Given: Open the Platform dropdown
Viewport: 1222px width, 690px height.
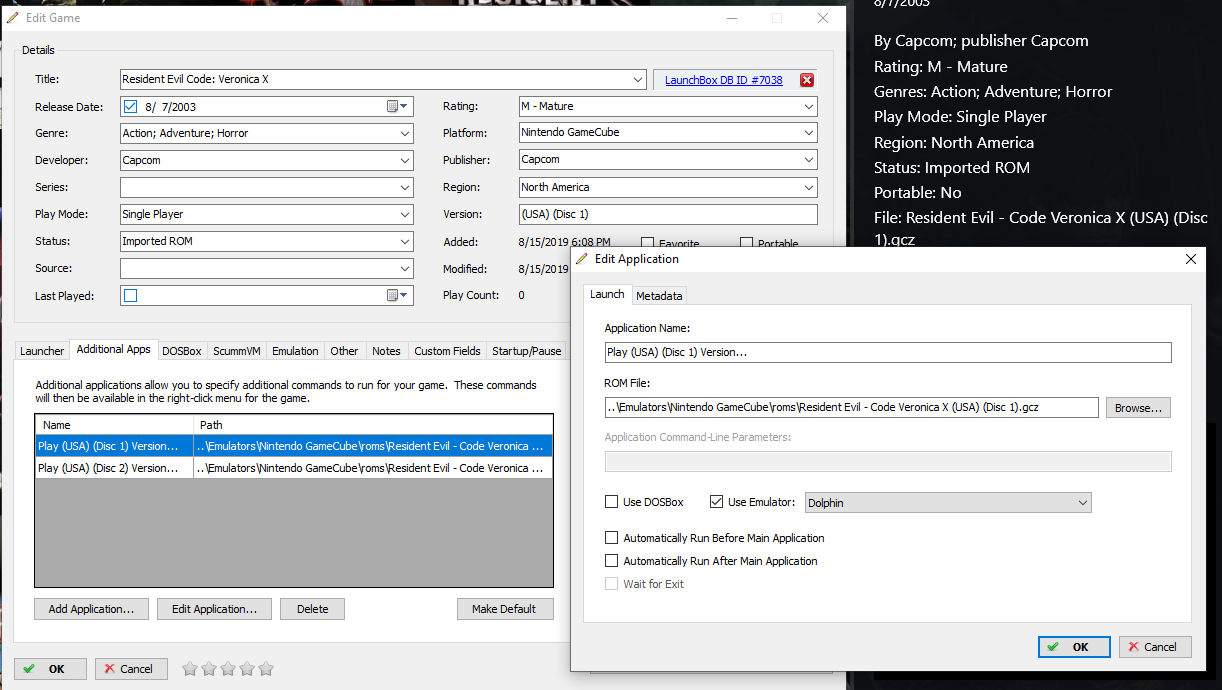Looking at the screenshot, I should [x=808, y=133].
